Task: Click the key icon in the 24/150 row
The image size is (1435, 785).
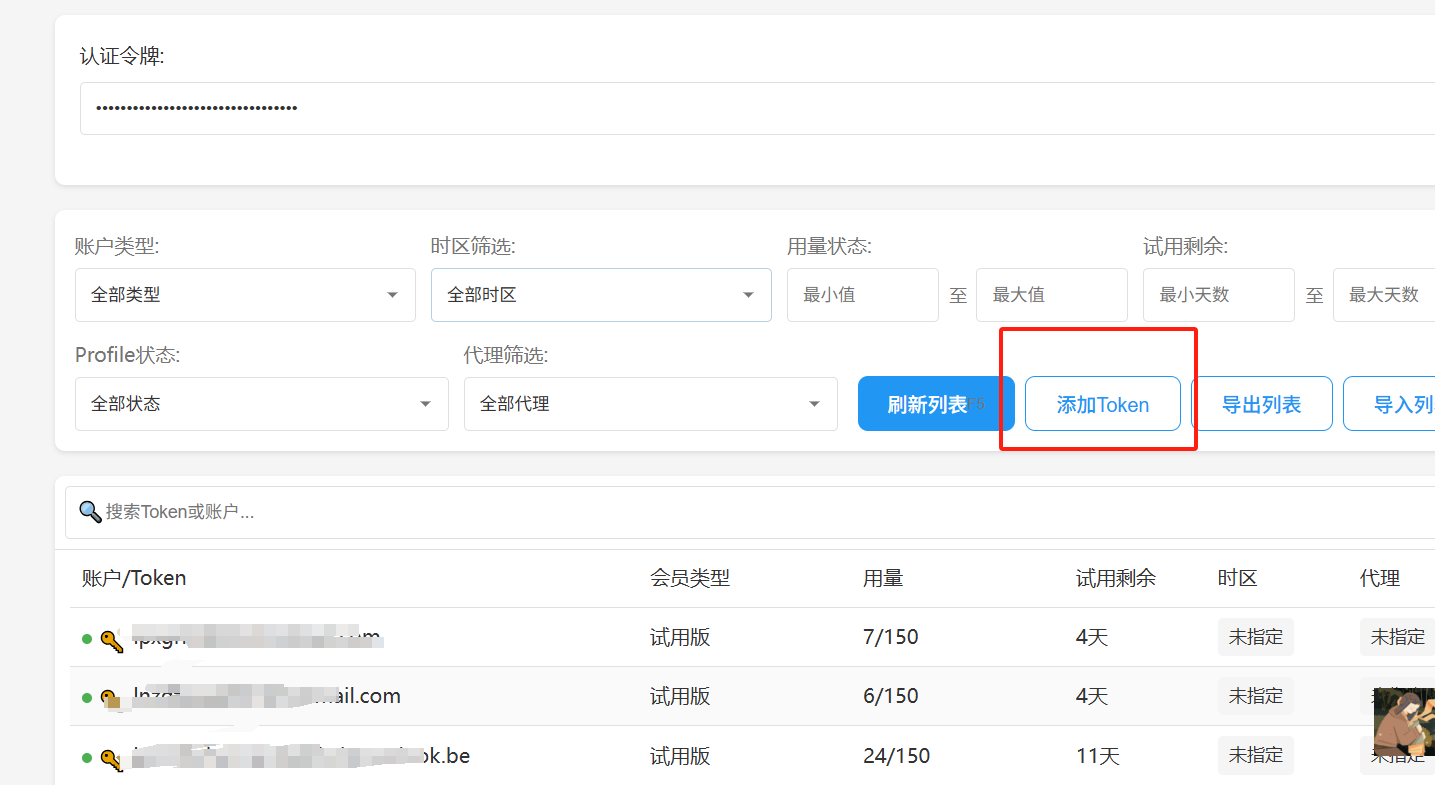Action: [x=112, y=758]
